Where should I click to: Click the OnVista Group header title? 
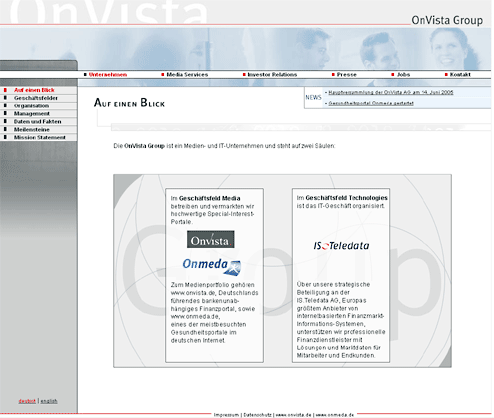(447, 20)
